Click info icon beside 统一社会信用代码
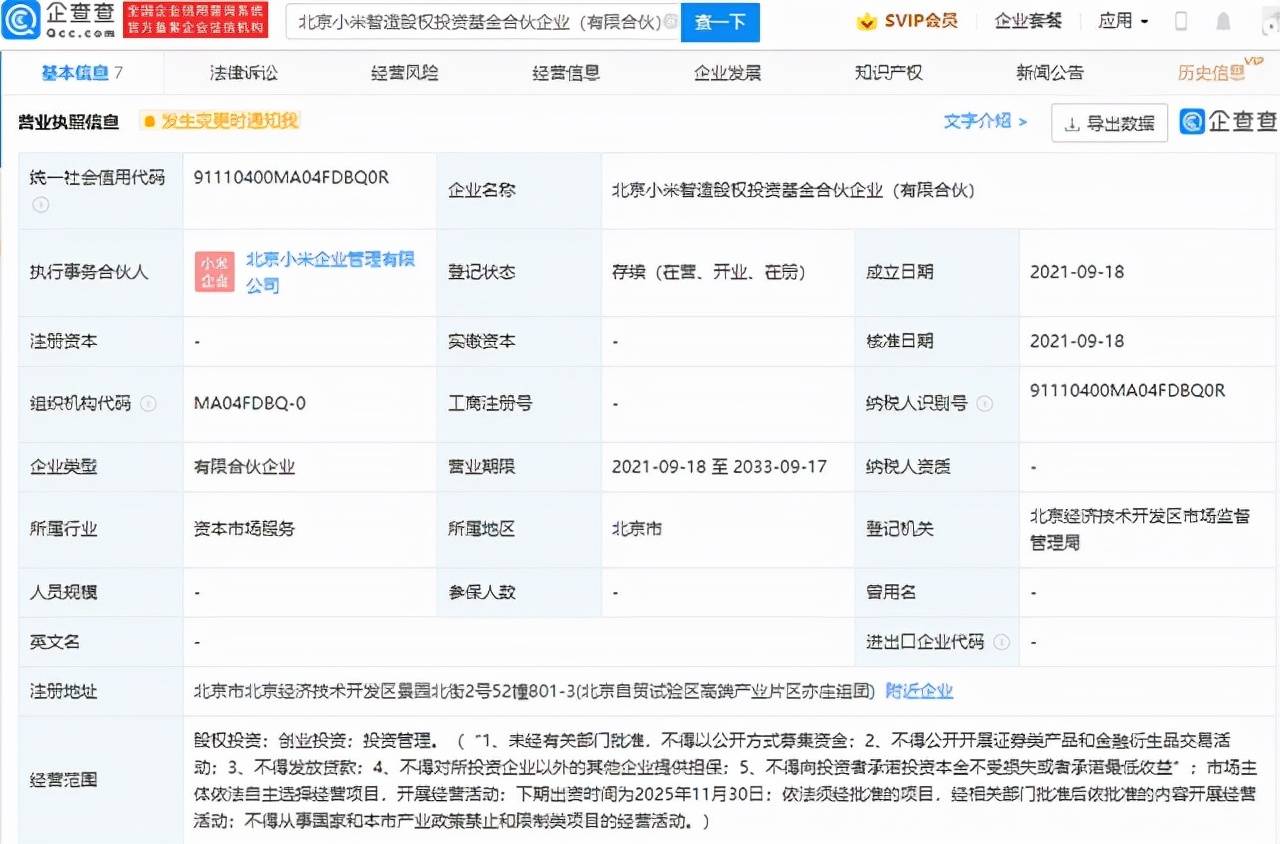Screen dimensions: 1280x844 (x=41, y=205)
